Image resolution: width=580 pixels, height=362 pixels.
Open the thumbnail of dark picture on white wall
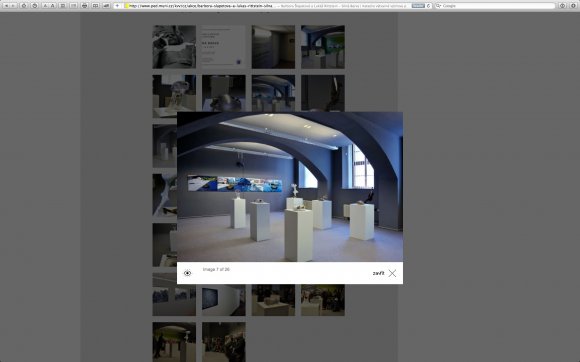click(x=223, y=300)
